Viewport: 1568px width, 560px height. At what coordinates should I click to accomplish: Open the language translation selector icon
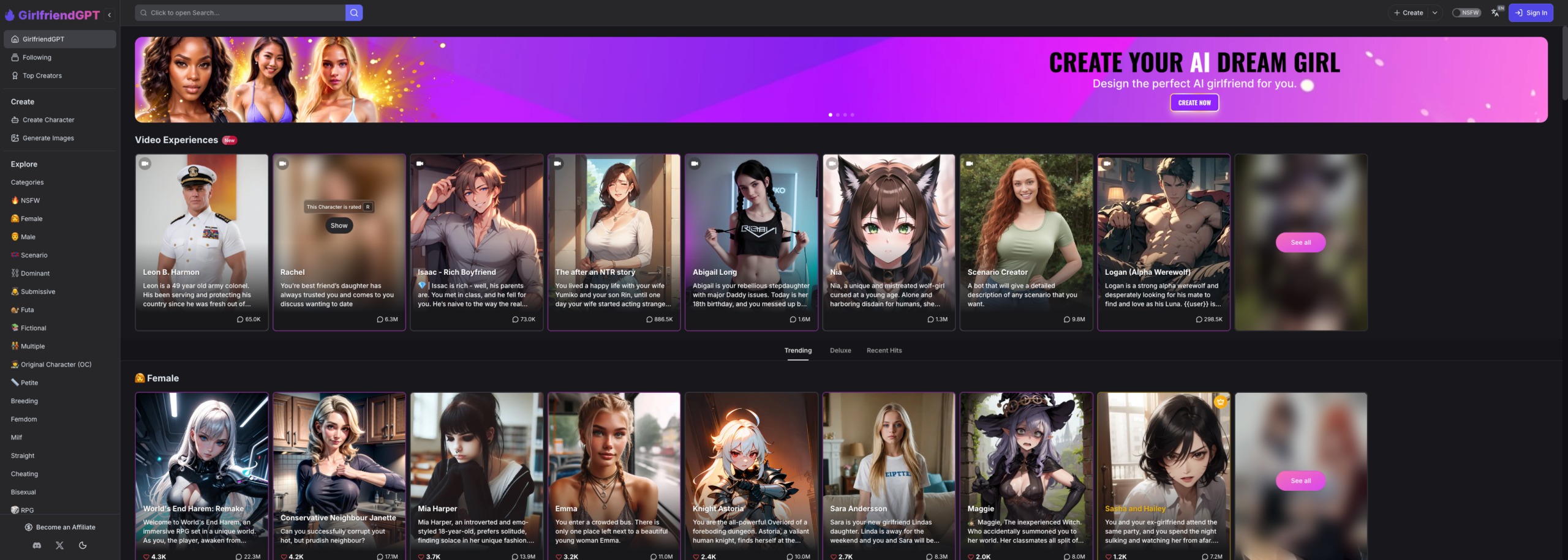(1495, 13)
